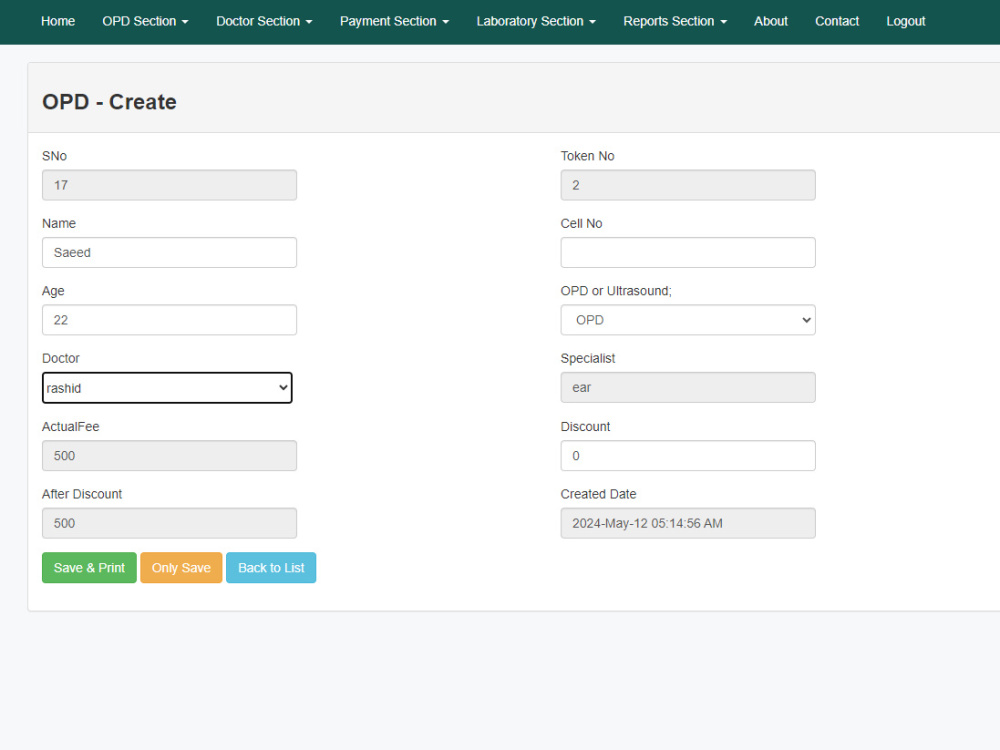Click into the Cell No field
This screenshot has width=1000, height=750.
click(687, 252)
